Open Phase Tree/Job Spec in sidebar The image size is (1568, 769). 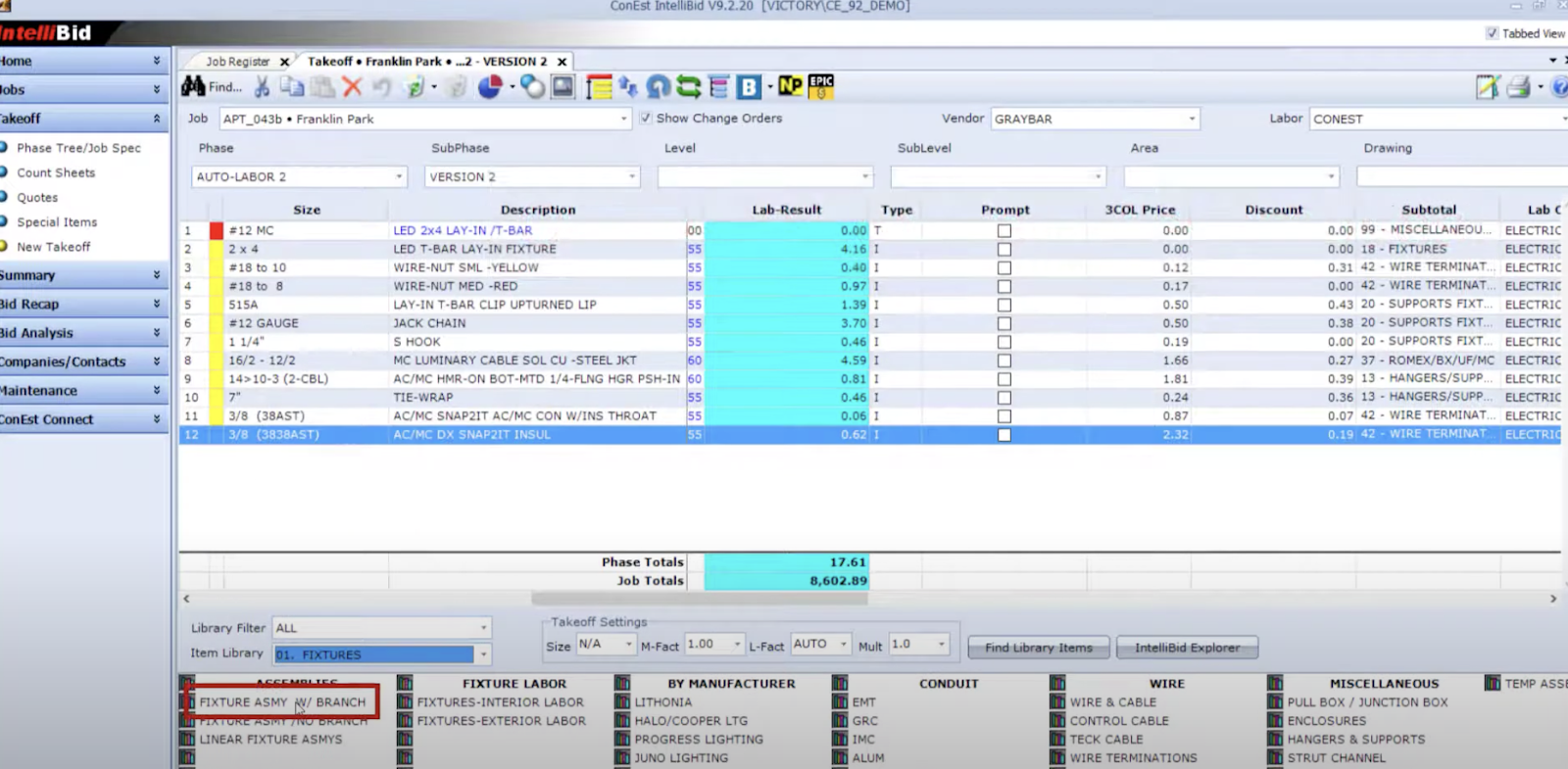tap(78, 148)
